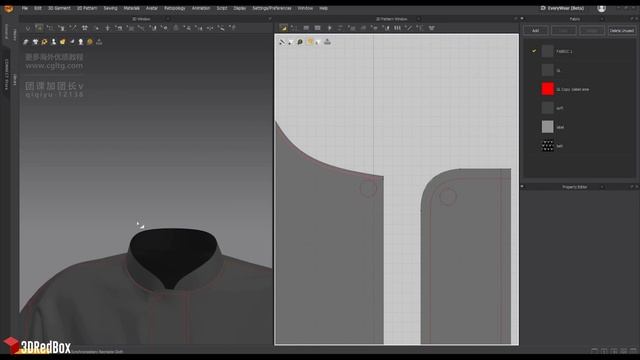640x360 pixels.
Task: Open the 2D Pattern menu
Action: click(x=87, y=8)
